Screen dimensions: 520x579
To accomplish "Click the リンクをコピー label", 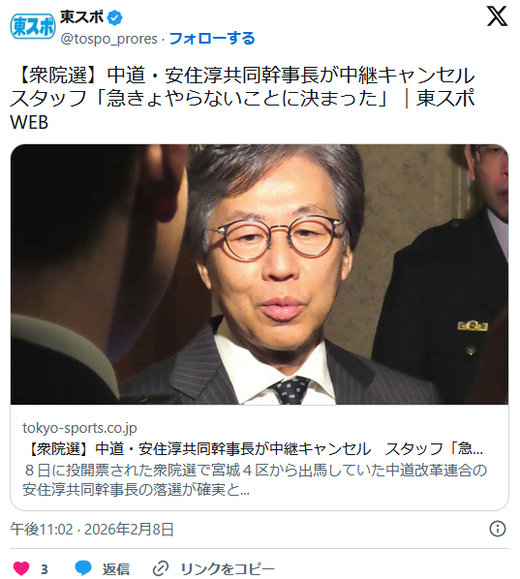I will [228, 569].
